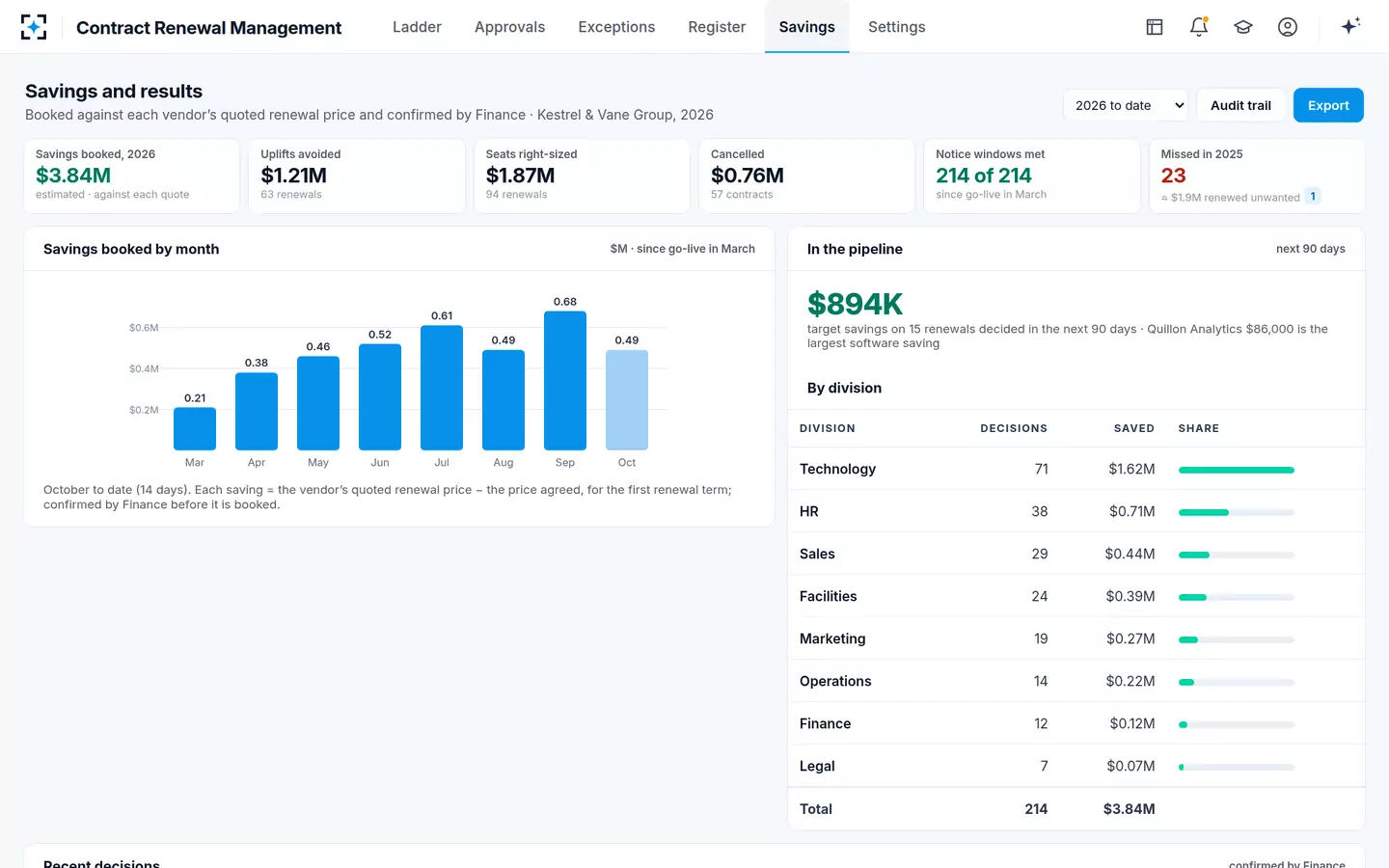This screenshot has width=1389, height=868.
Task: Click the Total $3.84M saved value
Action: (1130, 809)
